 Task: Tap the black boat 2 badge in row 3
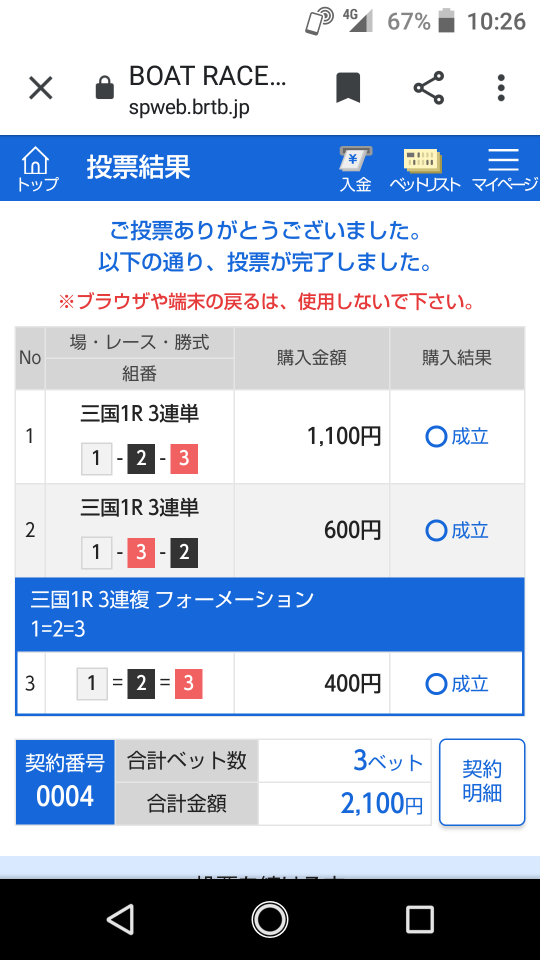pyautogui.click(x=141, y=684)
